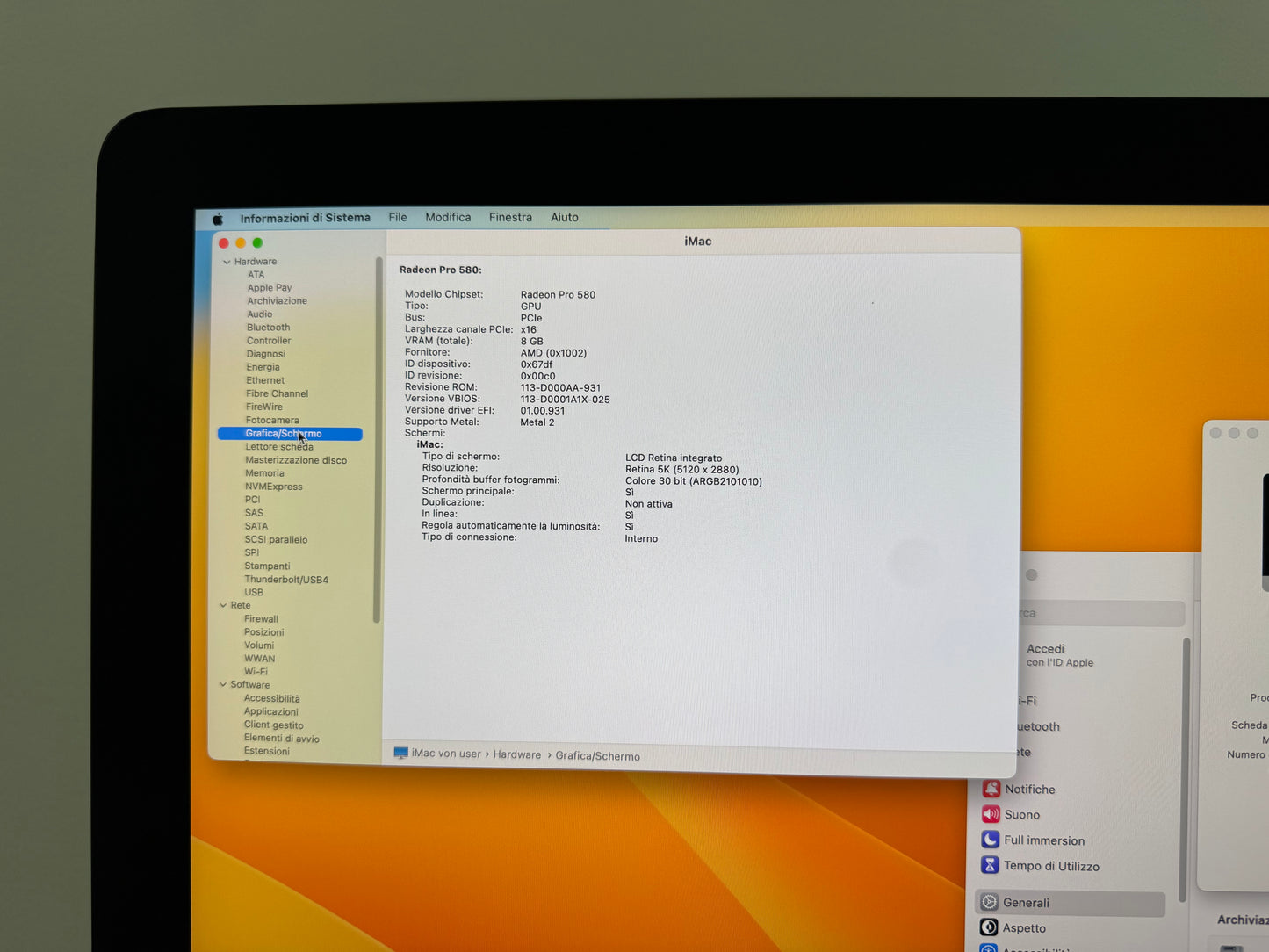Click the Suono speaker icon
The width and height of the screenshot is (1269, 952).
pyautogui.click(x=991, y=814)
